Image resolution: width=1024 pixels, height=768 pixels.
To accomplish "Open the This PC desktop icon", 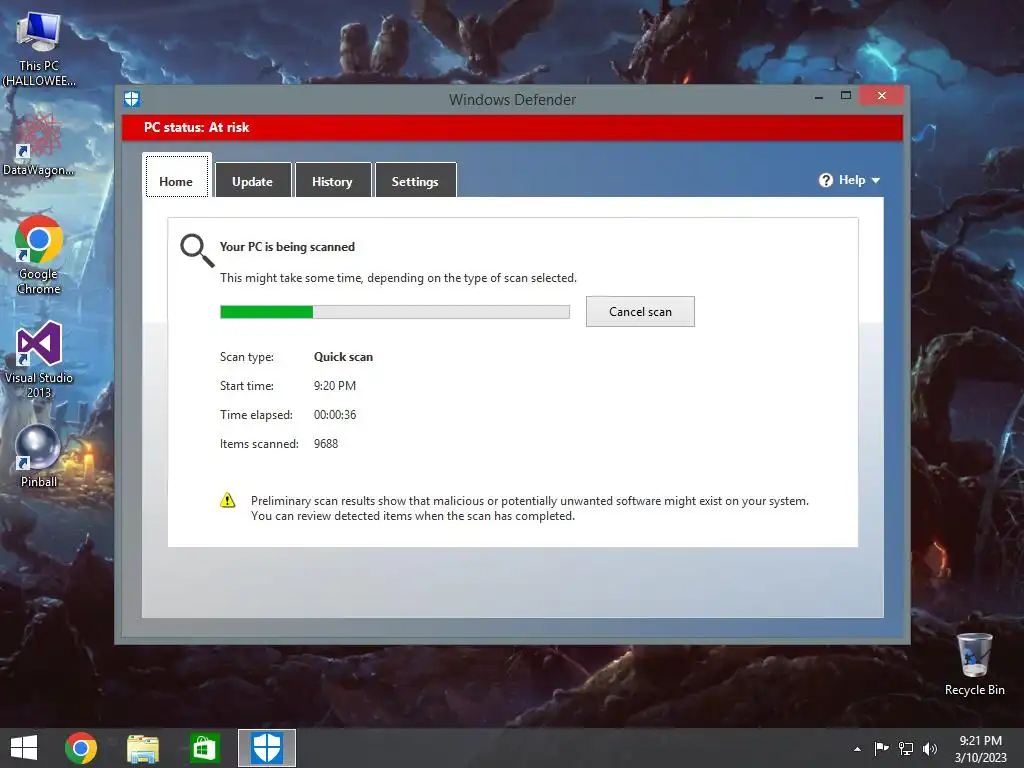I will pos(39,49).
